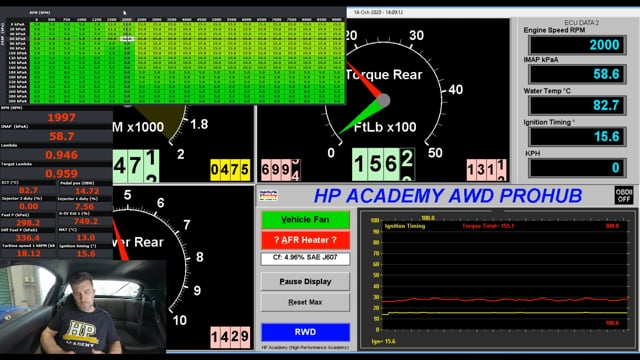This screenshot has height=360, width=640.
Task: Select the Injector 1 duty value 7.56
Action: pyautogui.click(x=84, y=206)
